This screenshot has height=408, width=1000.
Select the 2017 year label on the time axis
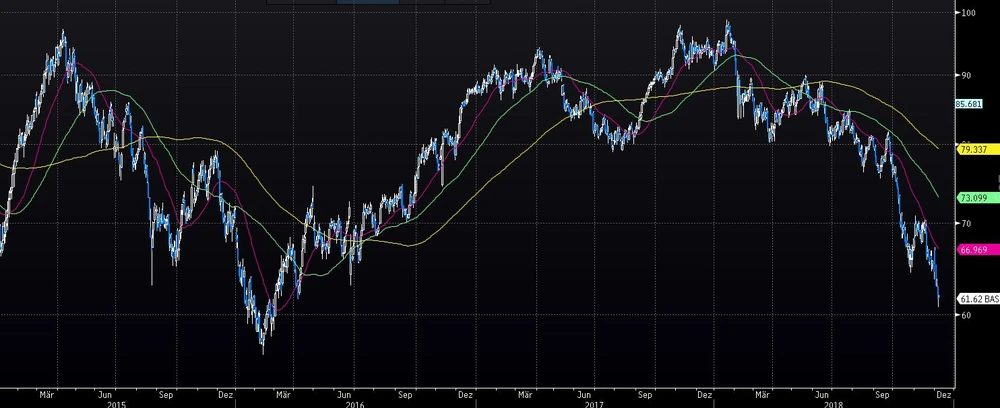(592, 403)
